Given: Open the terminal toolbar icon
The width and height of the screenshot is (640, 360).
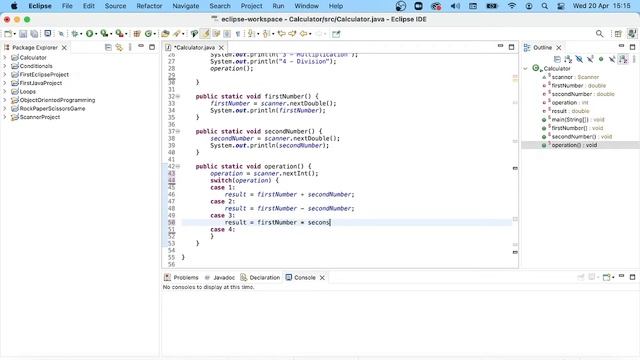Looking at the screenshot, I should tap(48, 33).
